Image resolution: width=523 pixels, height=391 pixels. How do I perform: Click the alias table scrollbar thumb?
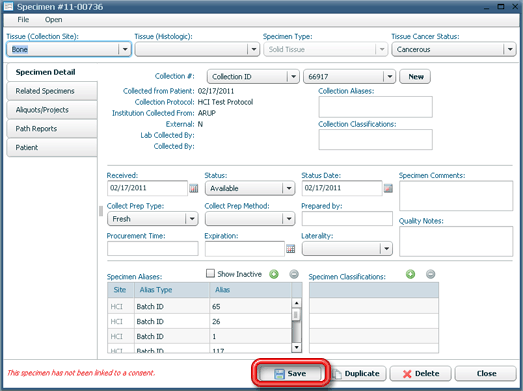coord(296,315)
